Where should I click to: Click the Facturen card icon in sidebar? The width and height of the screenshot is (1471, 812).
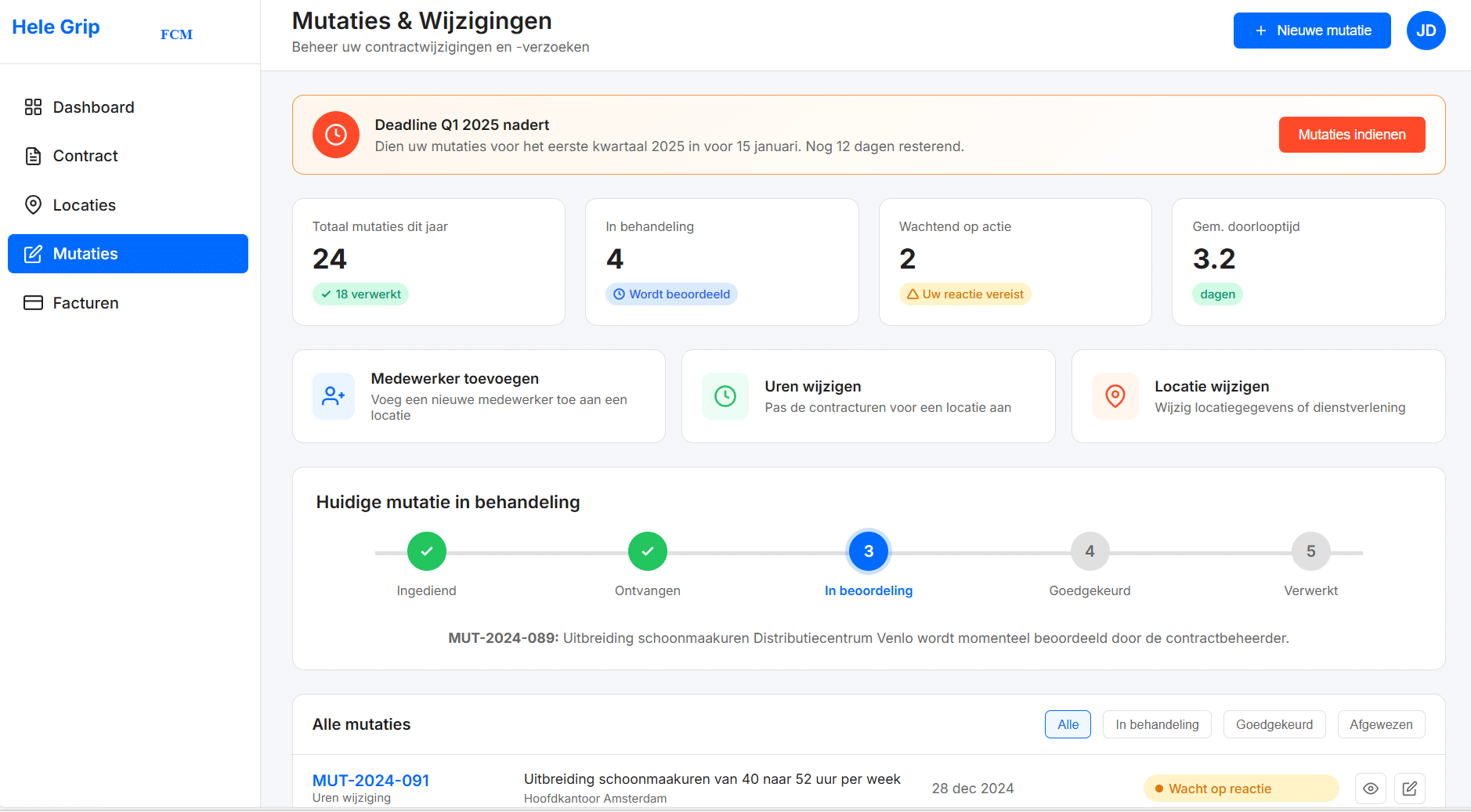click(33, 303)
